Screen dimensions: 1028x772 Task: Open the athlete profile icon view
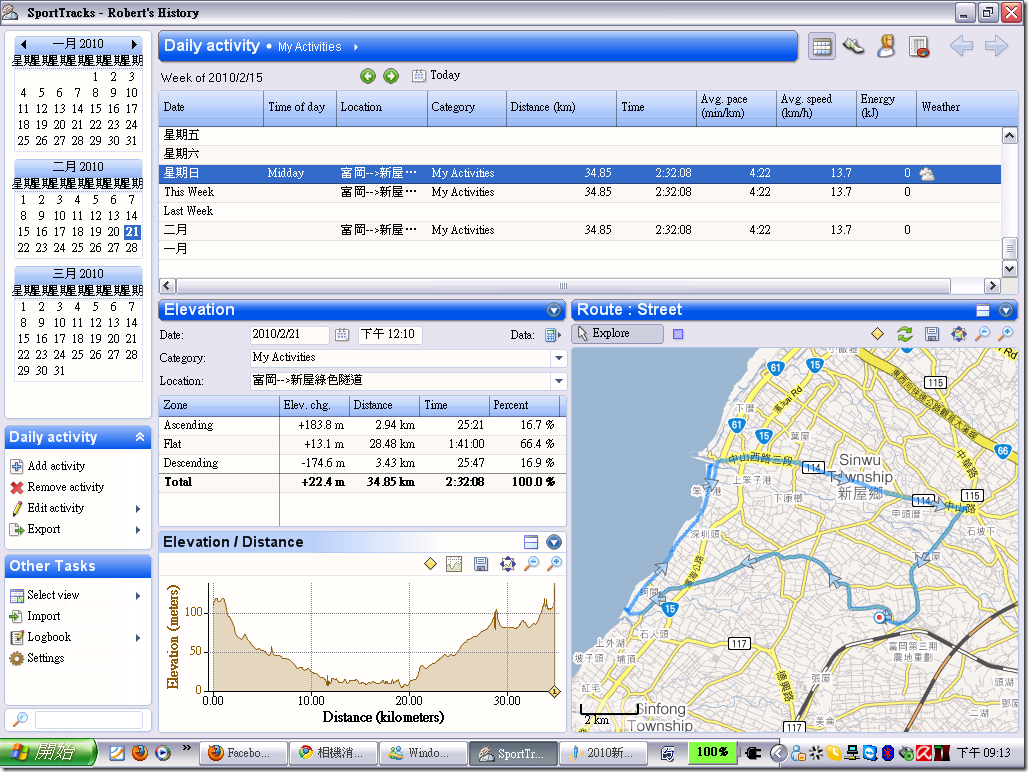click(886, 47)
